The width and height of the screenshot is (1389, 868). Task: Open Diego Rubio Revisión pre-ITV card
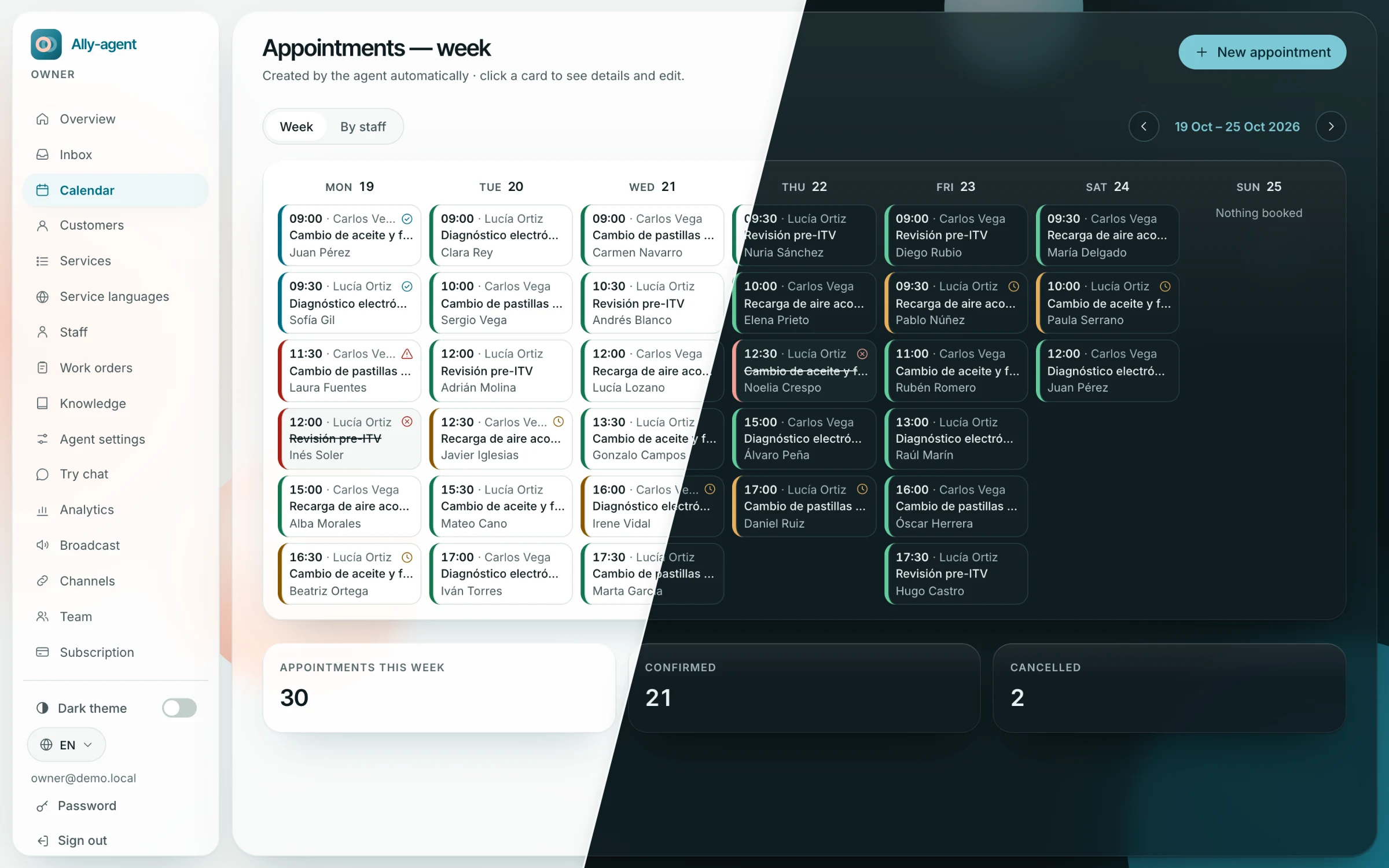point(956,235)
